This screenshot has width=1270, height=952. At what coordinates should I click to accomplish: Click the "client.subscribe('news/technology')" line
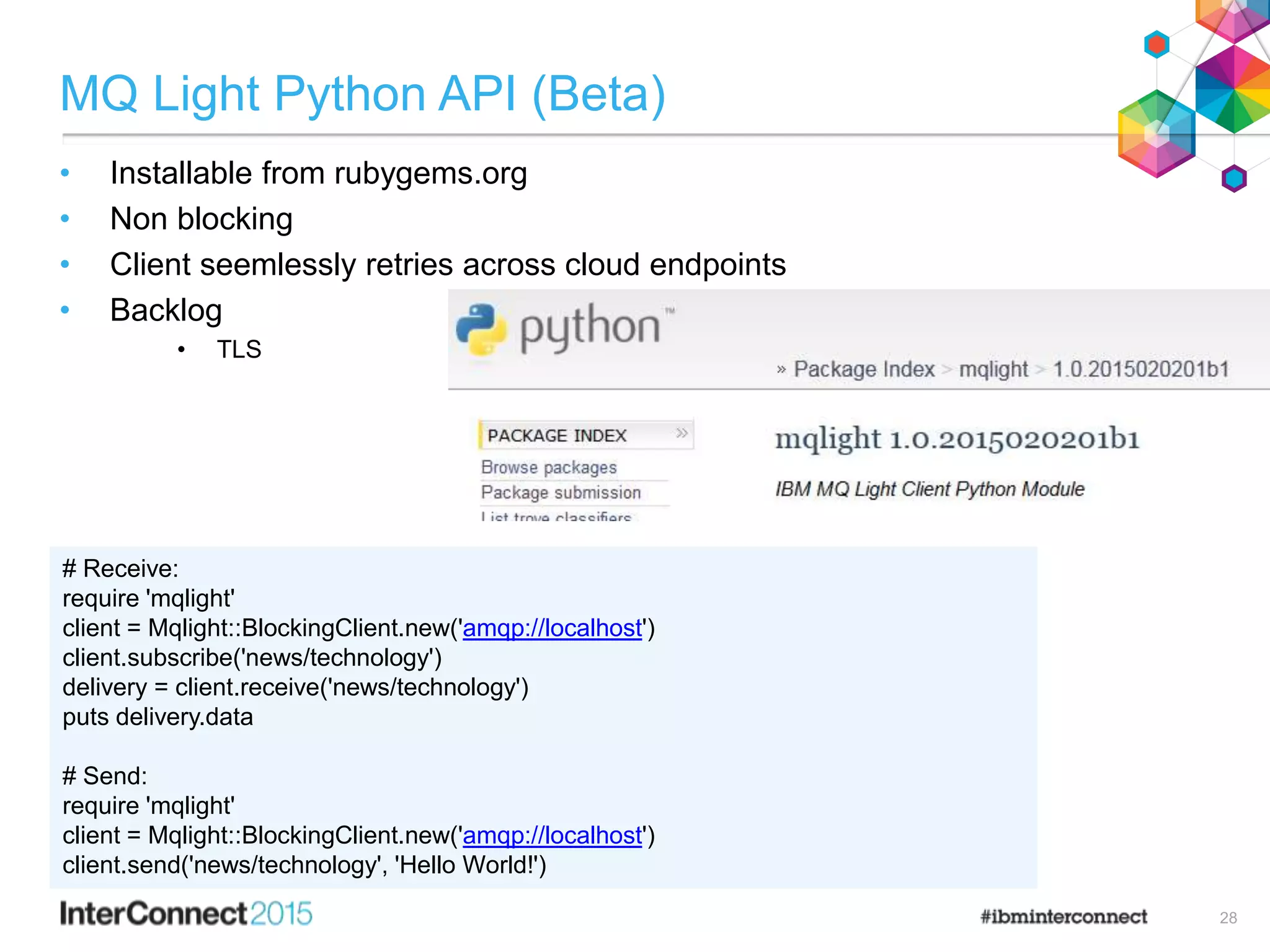[x=252, y=658]
